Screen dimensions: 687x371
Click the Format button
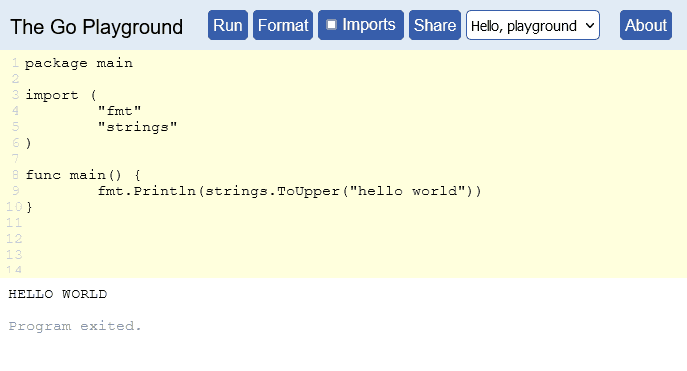pyautogui.click(x=283, y=25)
